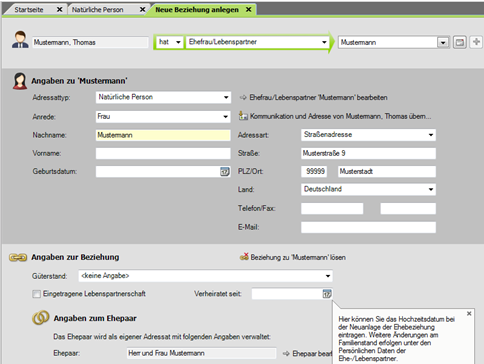The image size is (484, 364).
Task: Click the PLZ field showing 99999
Action: (x=314, y=172)
